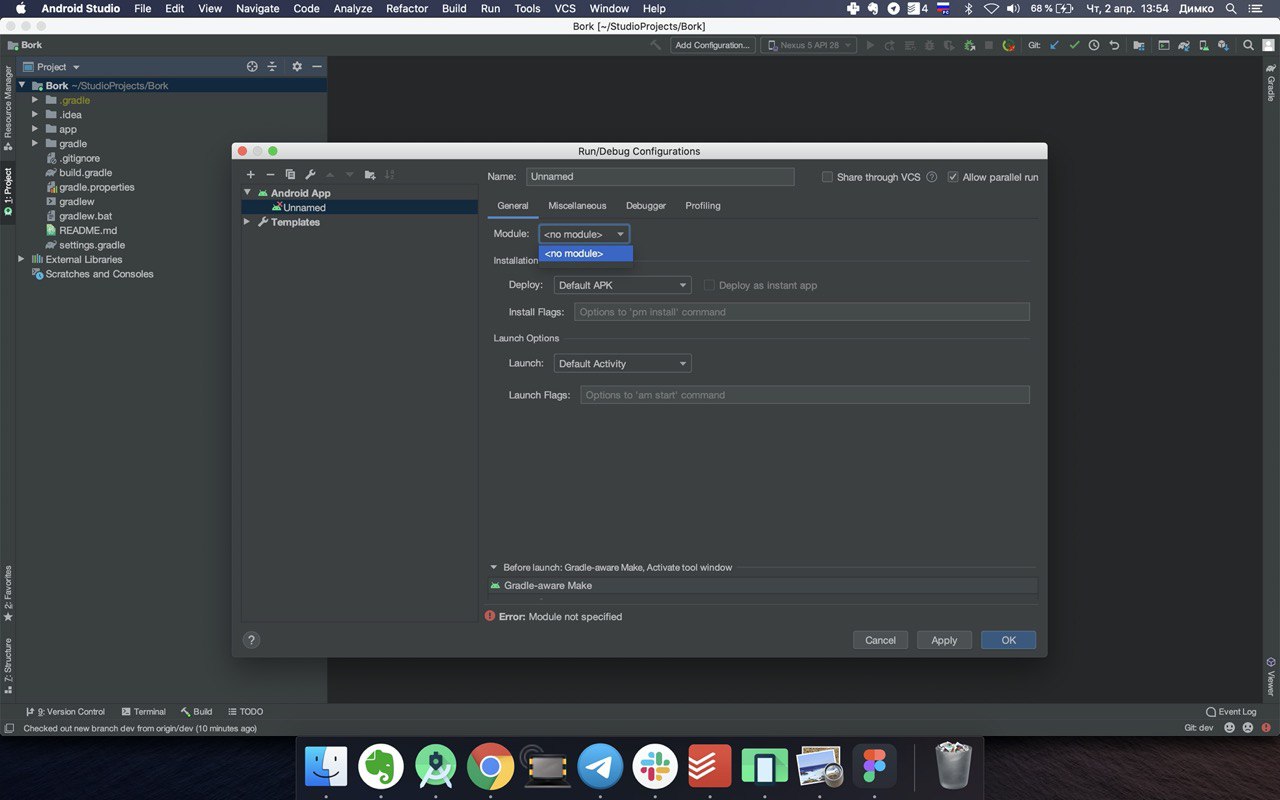Switch to the Profiling tab
1280x800 pixels.
(703, 206)
